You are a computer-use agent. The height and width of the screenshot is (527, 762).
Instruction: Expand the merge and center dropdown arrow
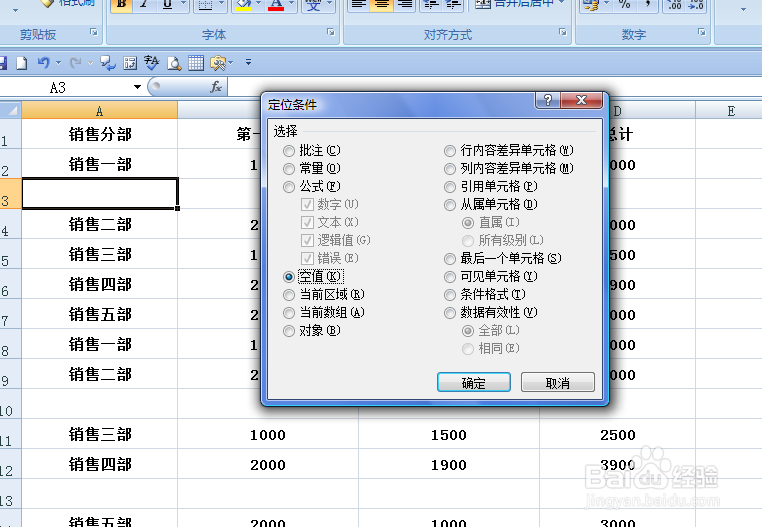562,3
